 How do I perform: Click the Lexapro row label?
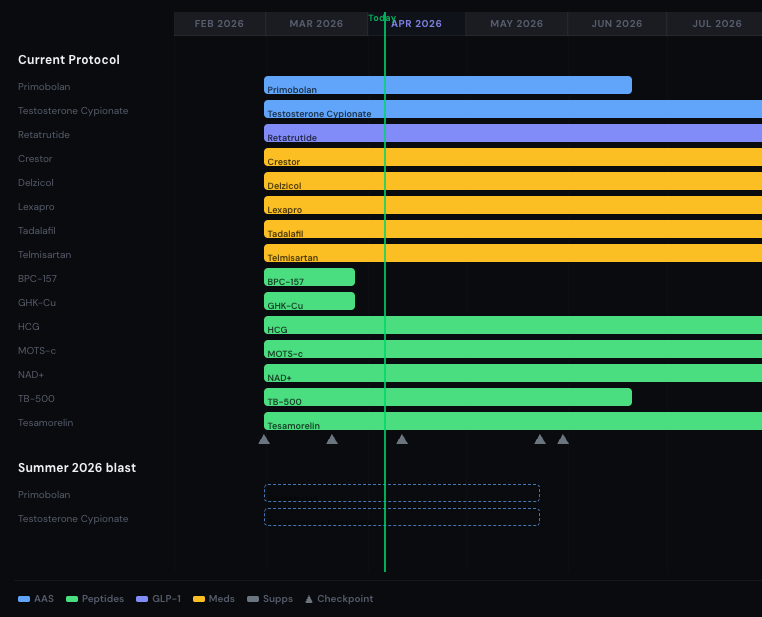36,207
